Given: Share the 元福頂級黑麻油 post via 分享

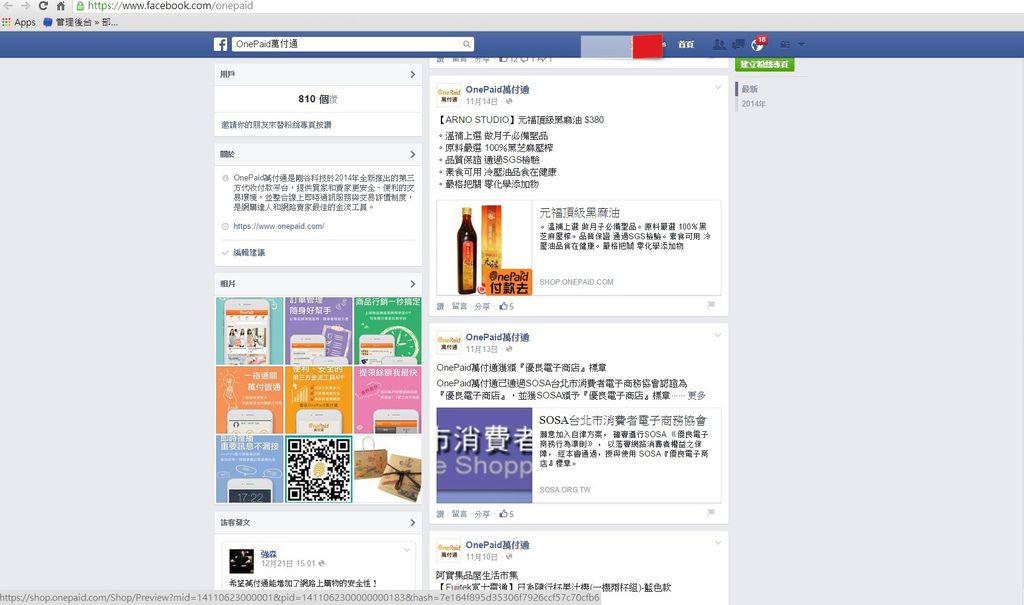Looking at the screenshot, I should point(482,306).
